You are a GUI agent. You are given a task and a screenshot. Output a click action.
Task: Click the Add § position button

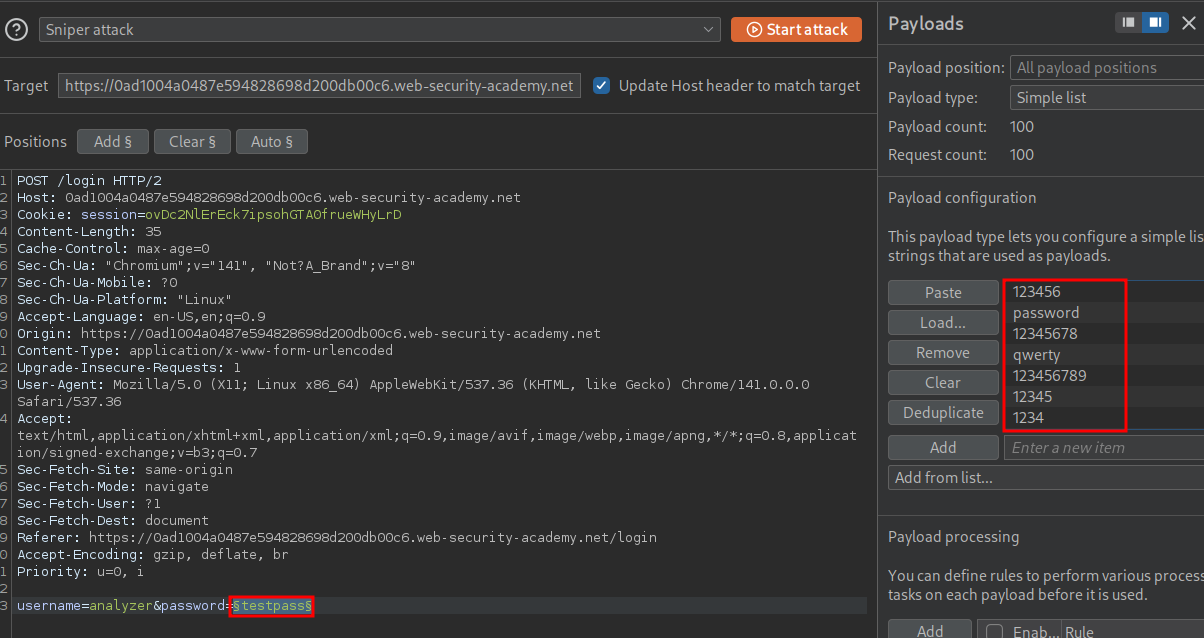click(x=113, y=142)
